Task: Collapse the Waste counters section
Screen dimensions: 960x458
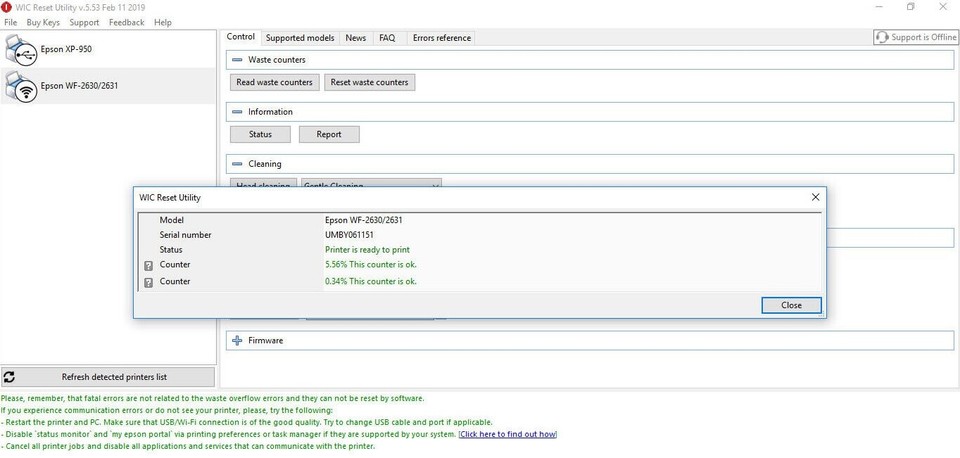Action: 237,60
